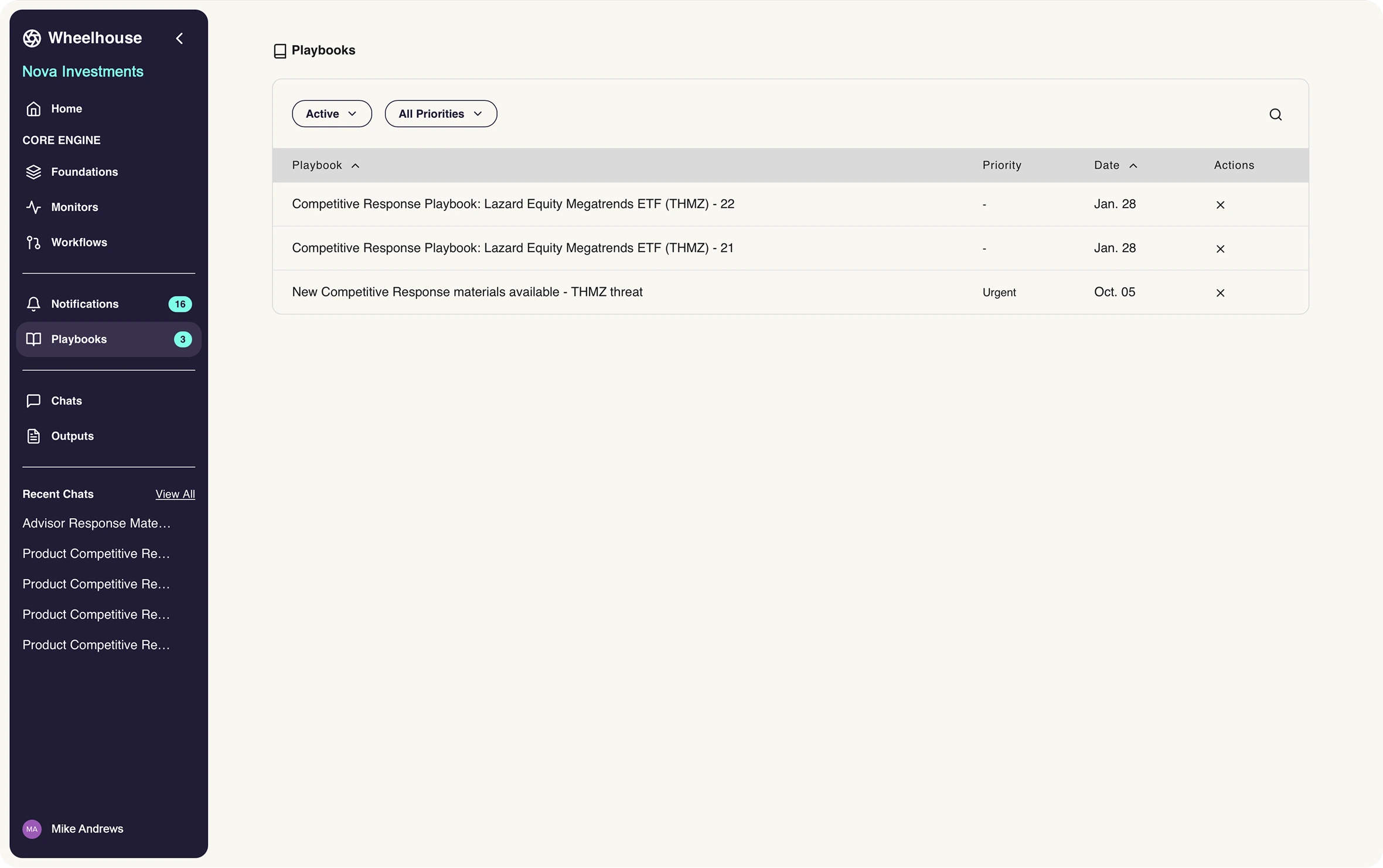Open Advisor Response Mate… recent chat

(x=96, y=523)
